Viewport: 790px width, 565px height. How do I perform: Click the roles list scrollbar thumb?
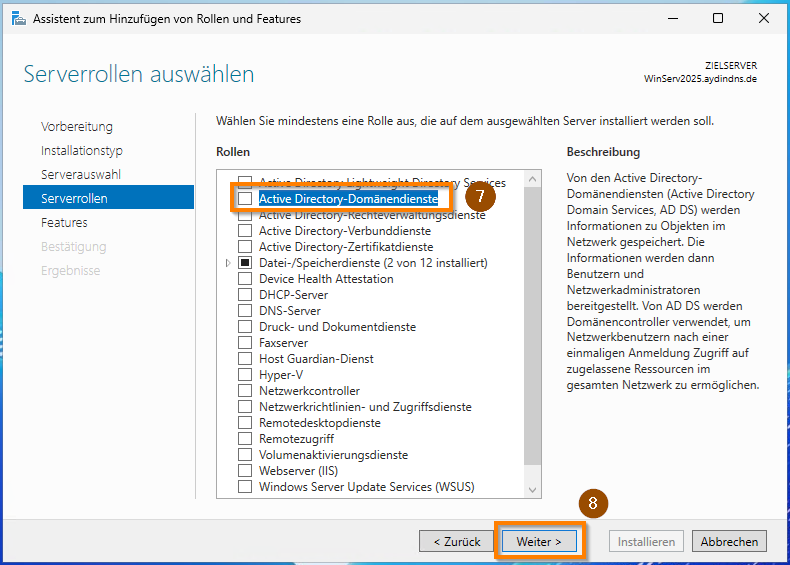coord(533,326)
